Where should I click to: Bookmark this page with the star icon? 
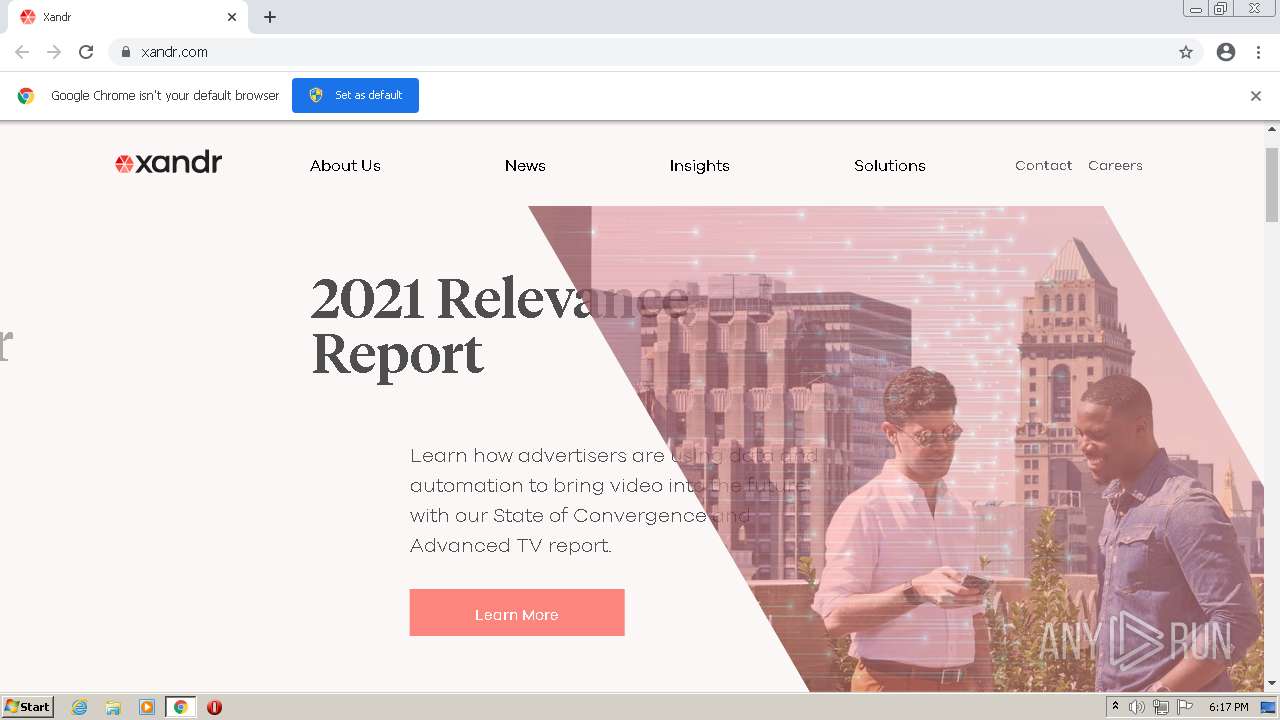point(1186,52)
